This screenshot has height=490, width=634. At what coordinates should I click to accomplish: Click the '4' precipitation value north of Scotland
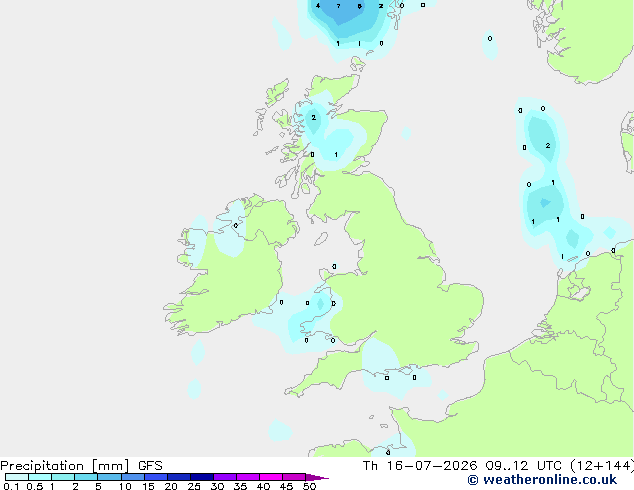coord(318,6)
